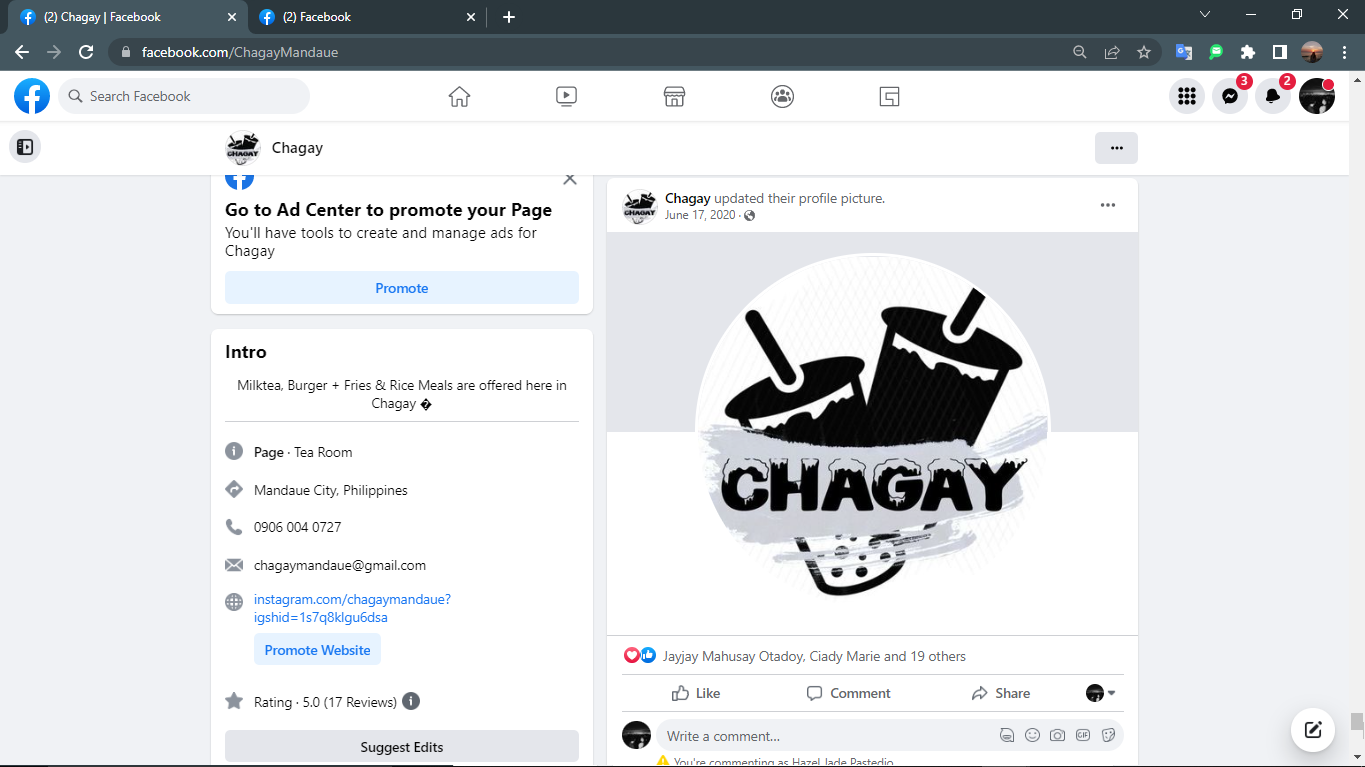The width and height of the screenshot is (1365, 767).
Task: Click the email chagaymandaue@gmail.com
Action: (340, 565)
